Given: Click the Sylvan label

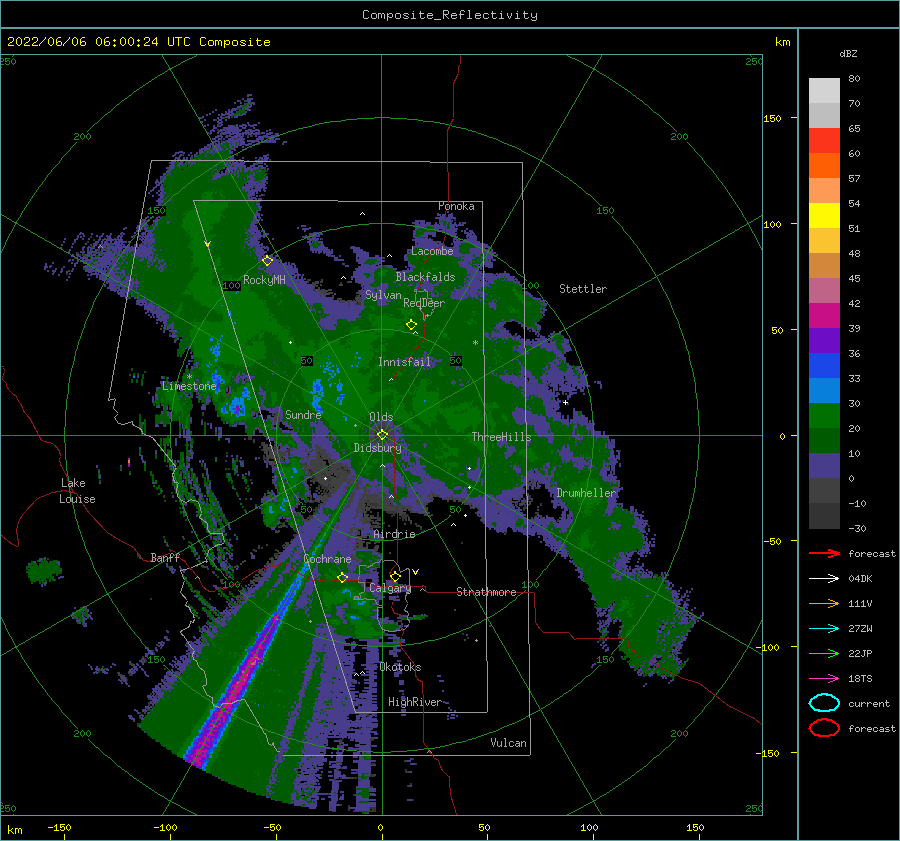Looking at the screenshot, I should point(383,295).
